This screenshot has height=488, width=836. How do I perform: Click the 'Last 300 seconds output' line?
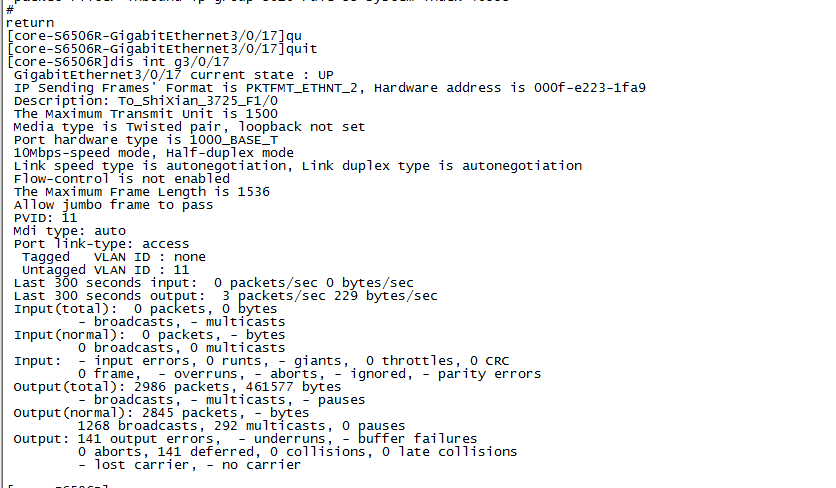click(225, 296)
